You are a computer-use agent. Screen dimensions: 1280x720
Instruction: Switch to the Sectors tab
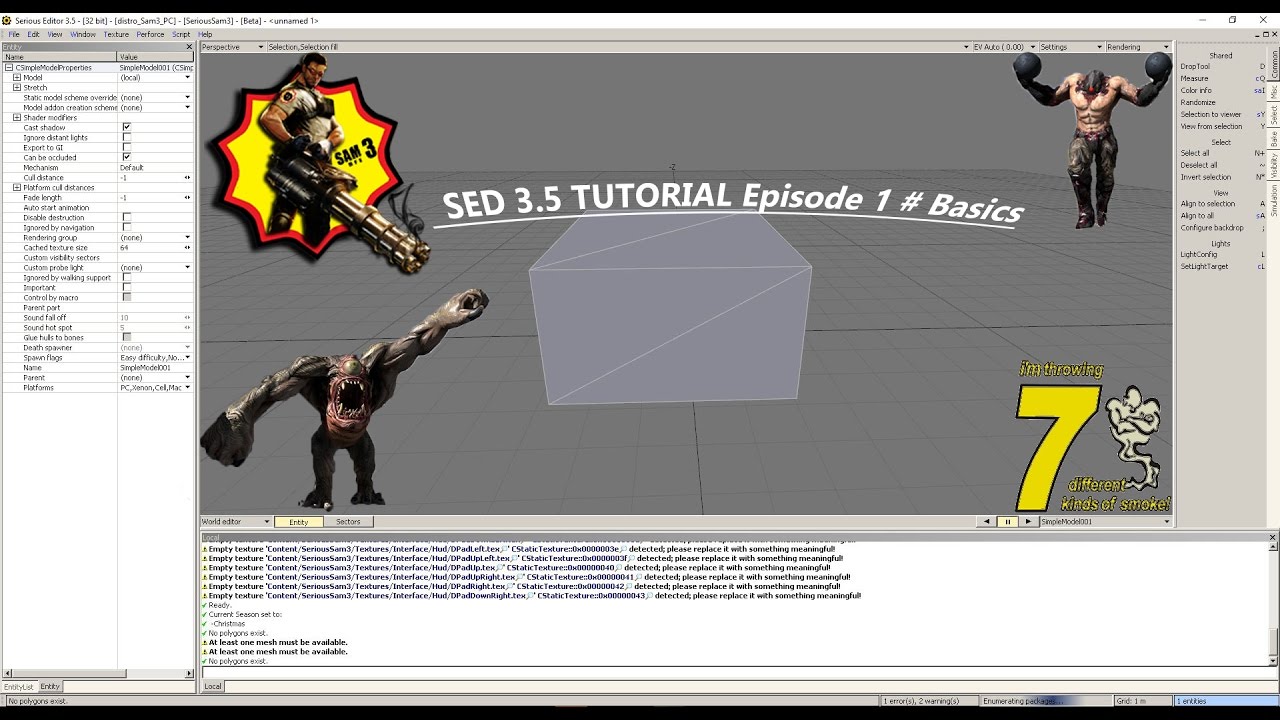point(348,522)
